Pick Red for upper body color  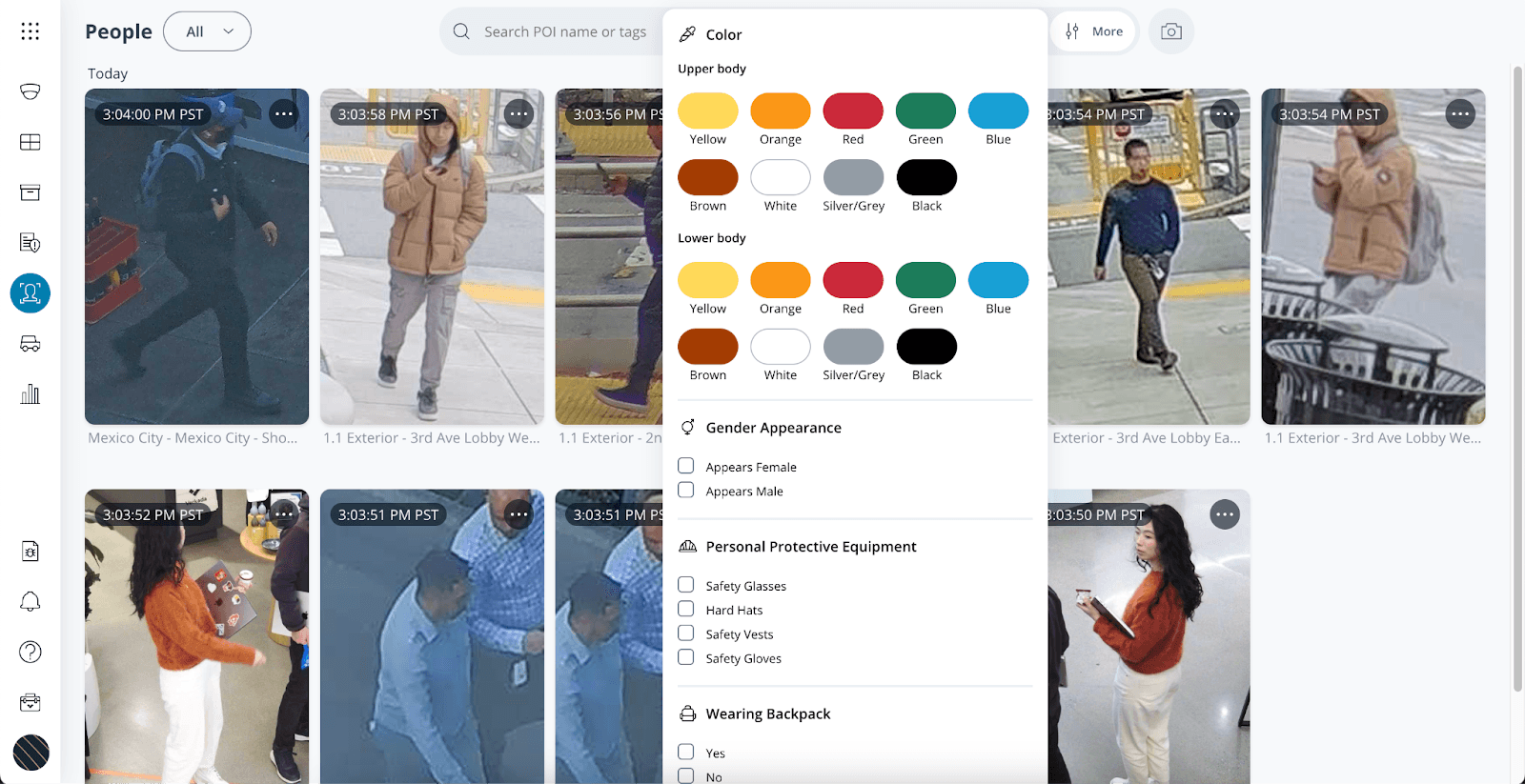pos(853,111)
